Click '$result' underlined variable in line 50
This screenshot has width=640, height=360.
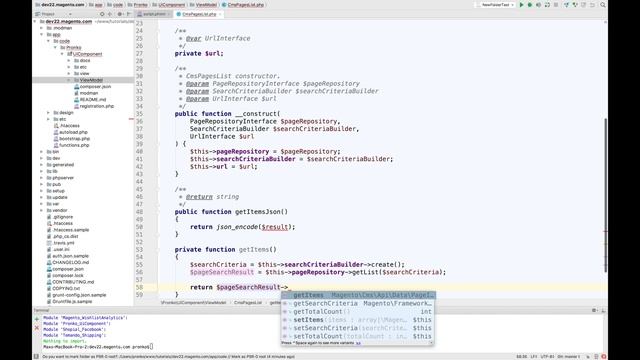pos(275,227)
